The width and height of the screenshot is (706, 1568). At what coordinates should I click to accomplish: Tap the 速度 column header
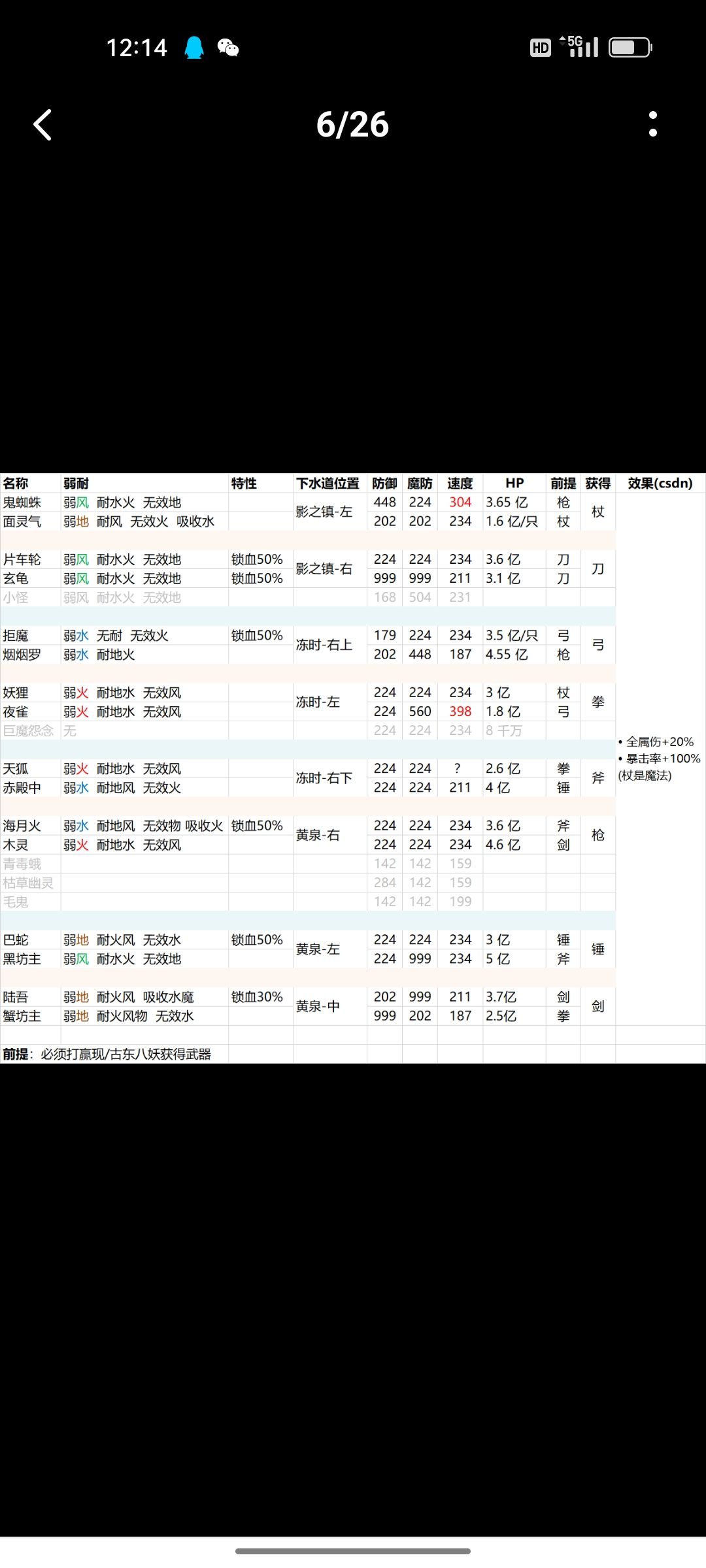click(x=460, y=483)
